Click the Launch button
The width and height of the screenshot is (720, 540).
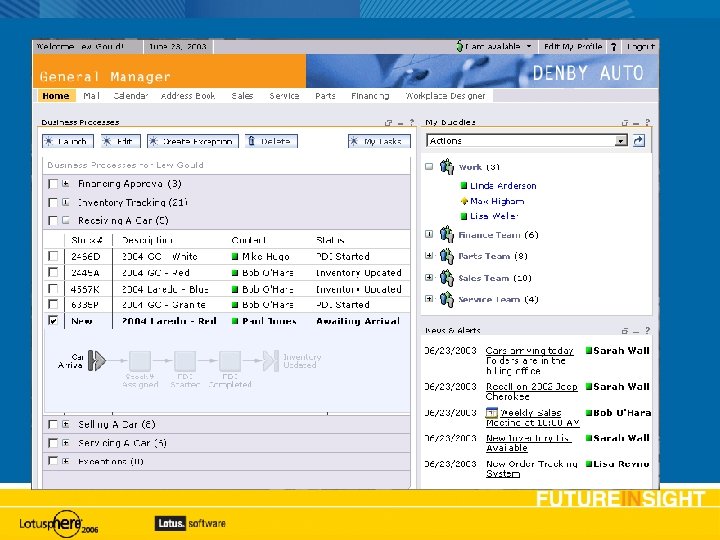68,141
